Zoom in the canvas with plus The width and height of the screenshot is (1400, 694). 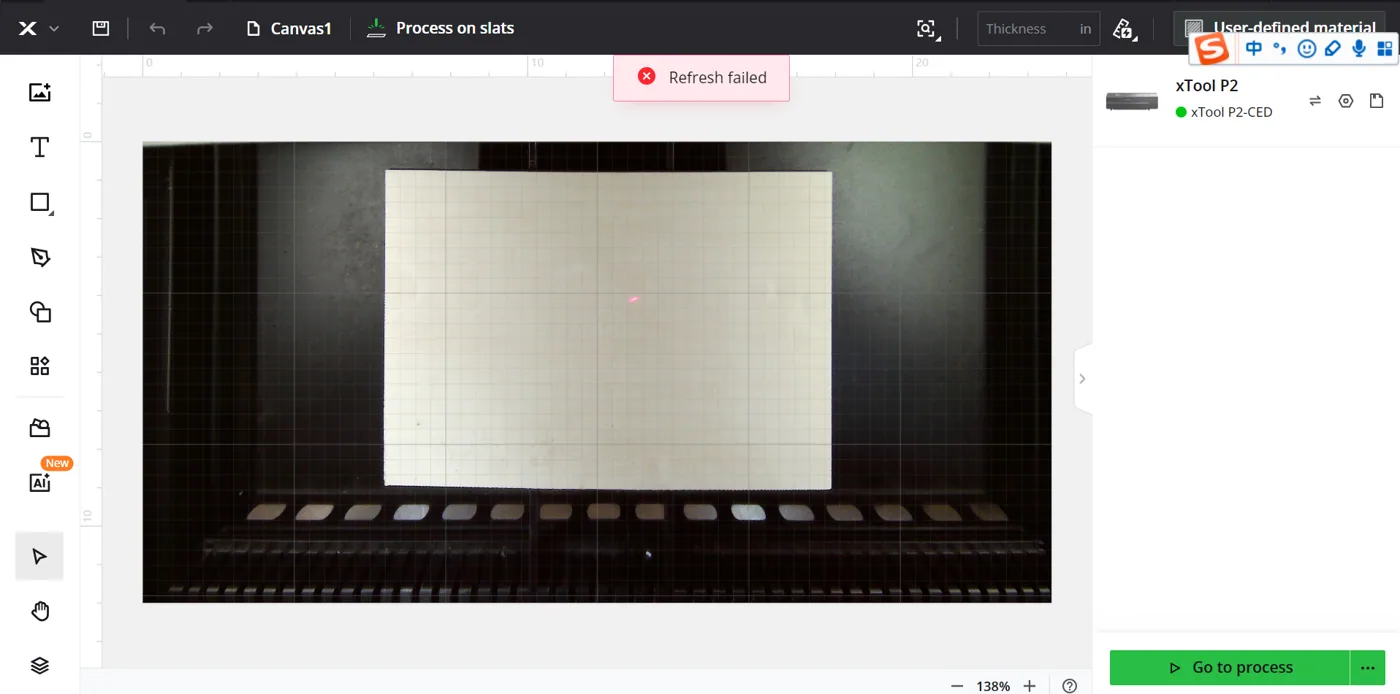coord(1029,686)
